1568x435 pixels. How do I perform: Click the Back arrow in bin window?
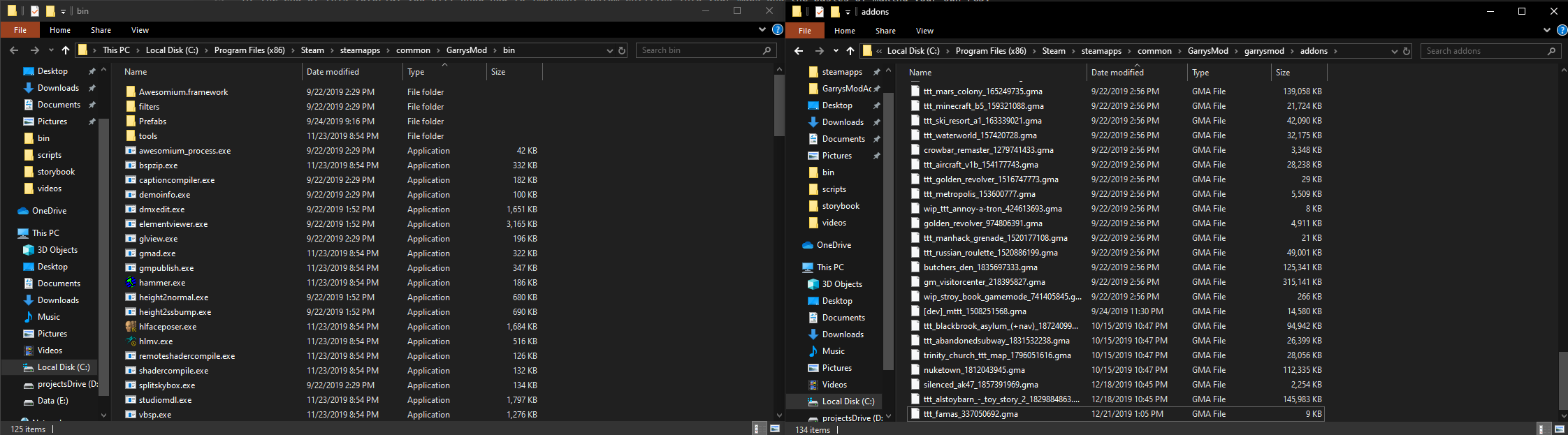[14, 50]
